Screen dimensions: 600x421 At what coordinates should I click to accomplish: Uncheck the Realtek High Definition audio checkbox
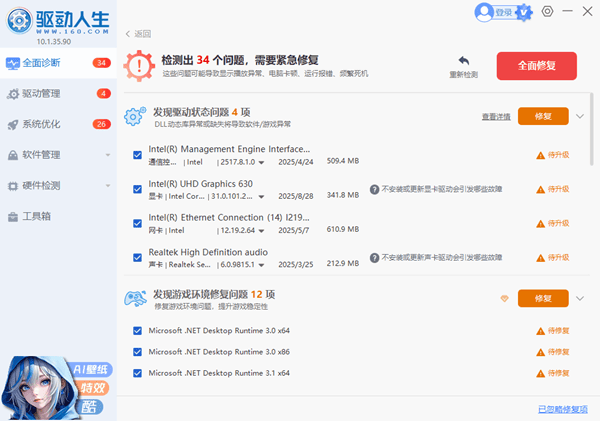[x=137, y=257]
